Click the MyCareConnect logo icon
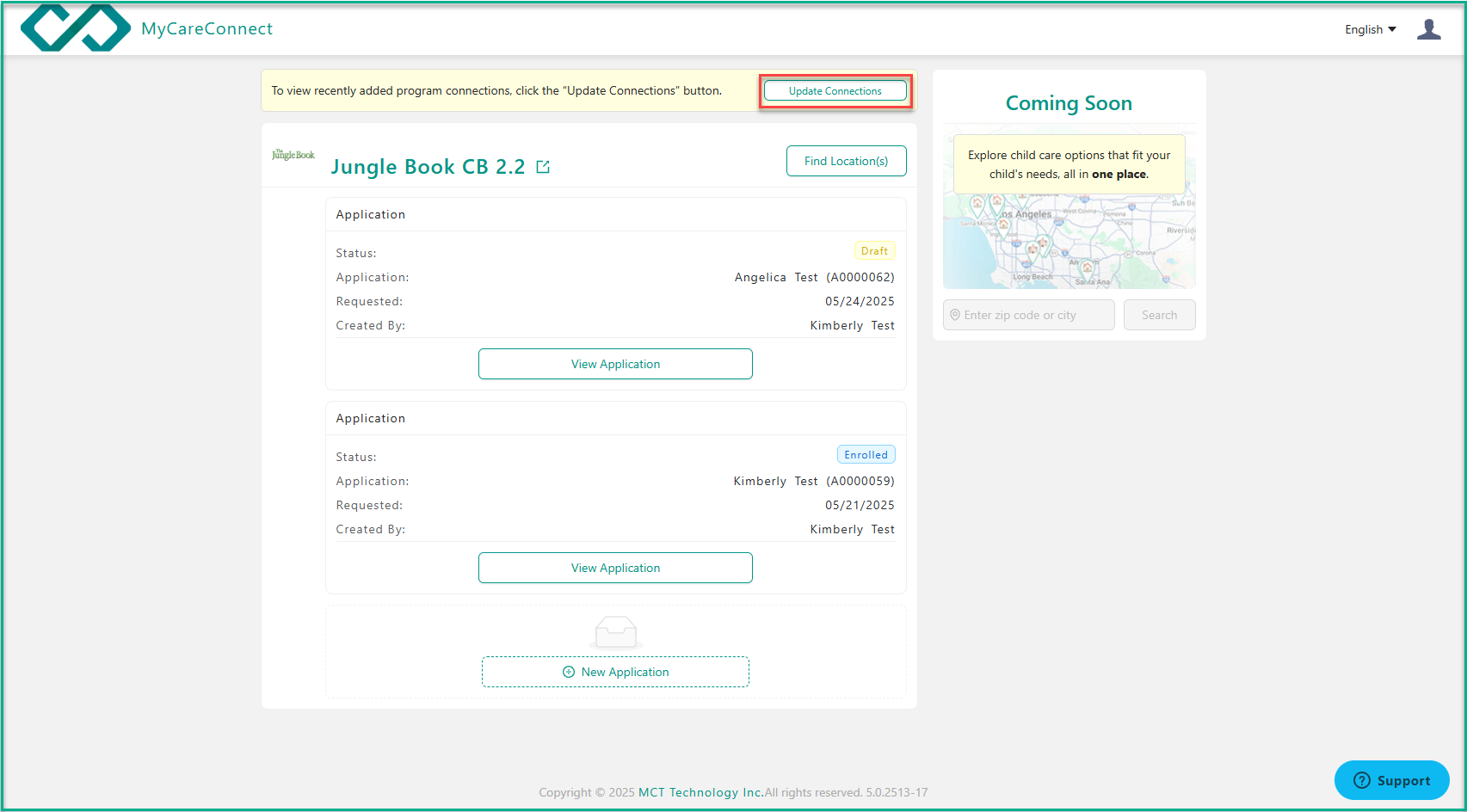 tap(76, 28)
